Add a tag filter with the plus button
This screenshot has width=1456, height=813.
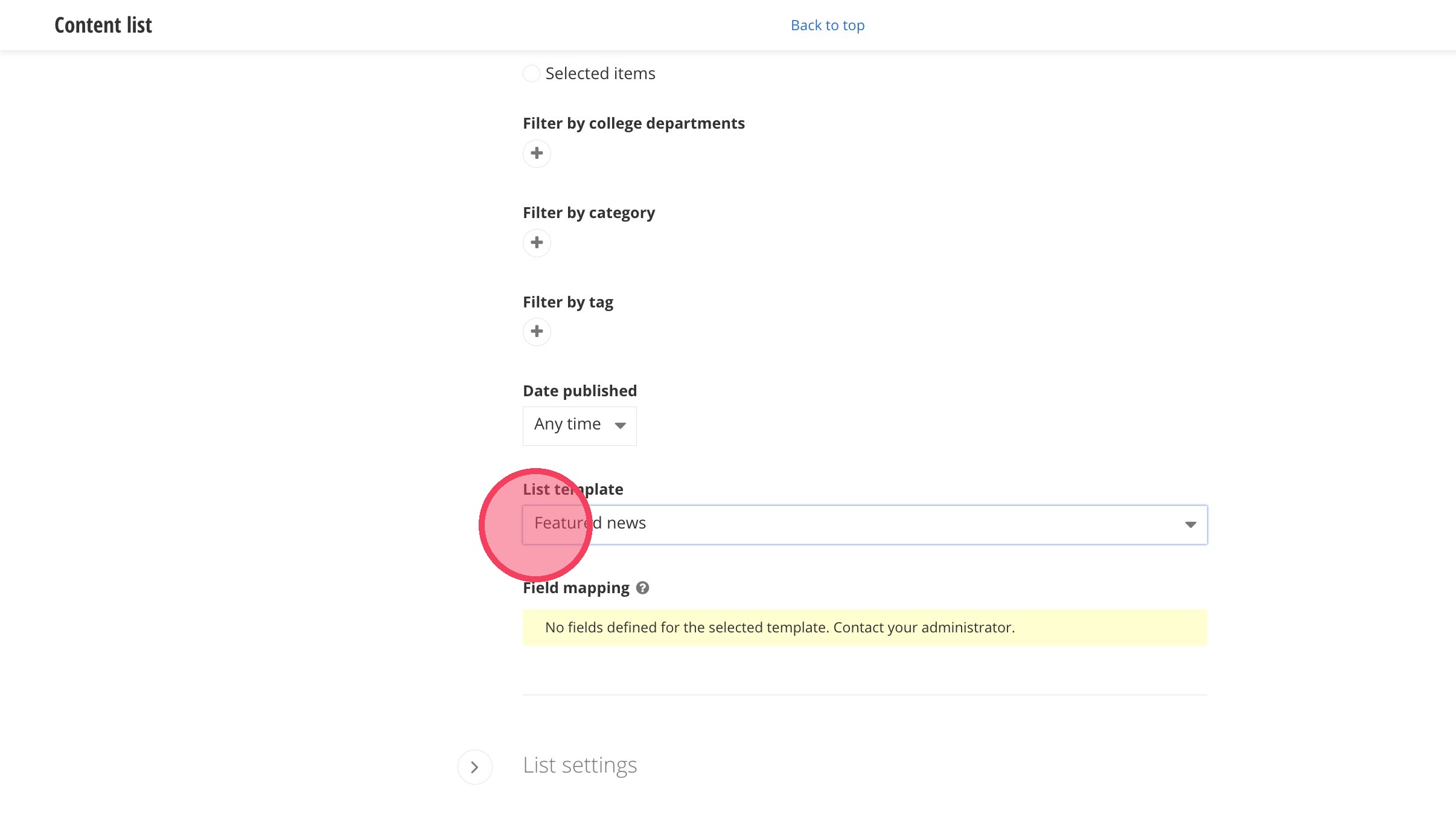click(x=537, y=332)
